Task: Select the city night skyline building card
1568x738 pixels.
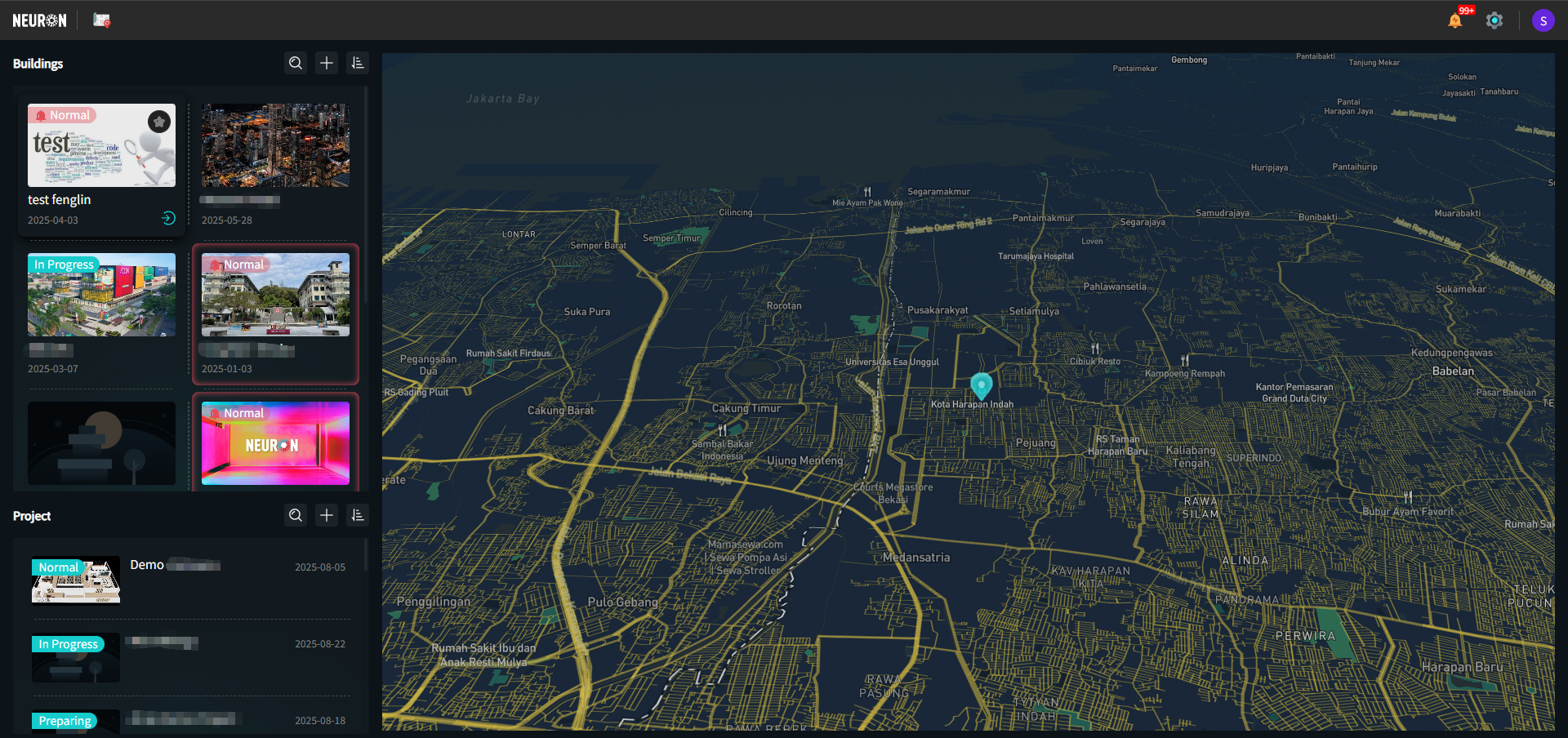Action: tap(275, 145)
